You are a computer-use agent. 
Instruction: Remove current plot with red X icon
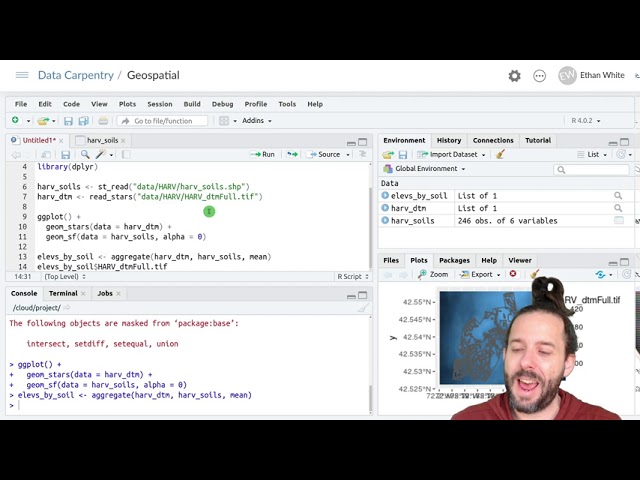click(x=513, y=274)
